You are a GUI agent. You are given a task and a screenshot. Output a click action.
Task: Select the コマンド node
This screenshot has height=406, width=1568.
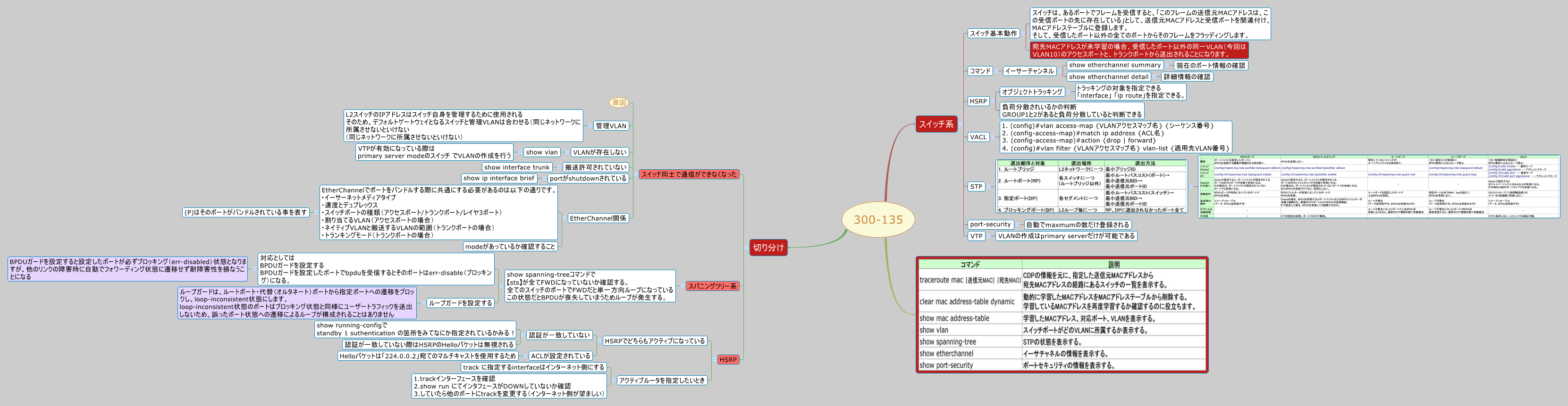(x=980, y=71)
